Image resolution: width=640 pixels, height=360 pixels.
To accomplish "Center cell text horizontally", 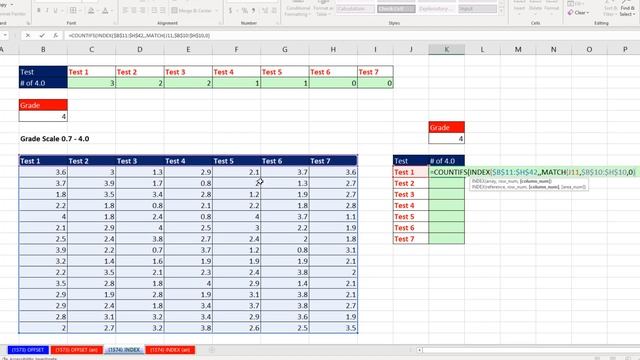I will coord(134,10).
